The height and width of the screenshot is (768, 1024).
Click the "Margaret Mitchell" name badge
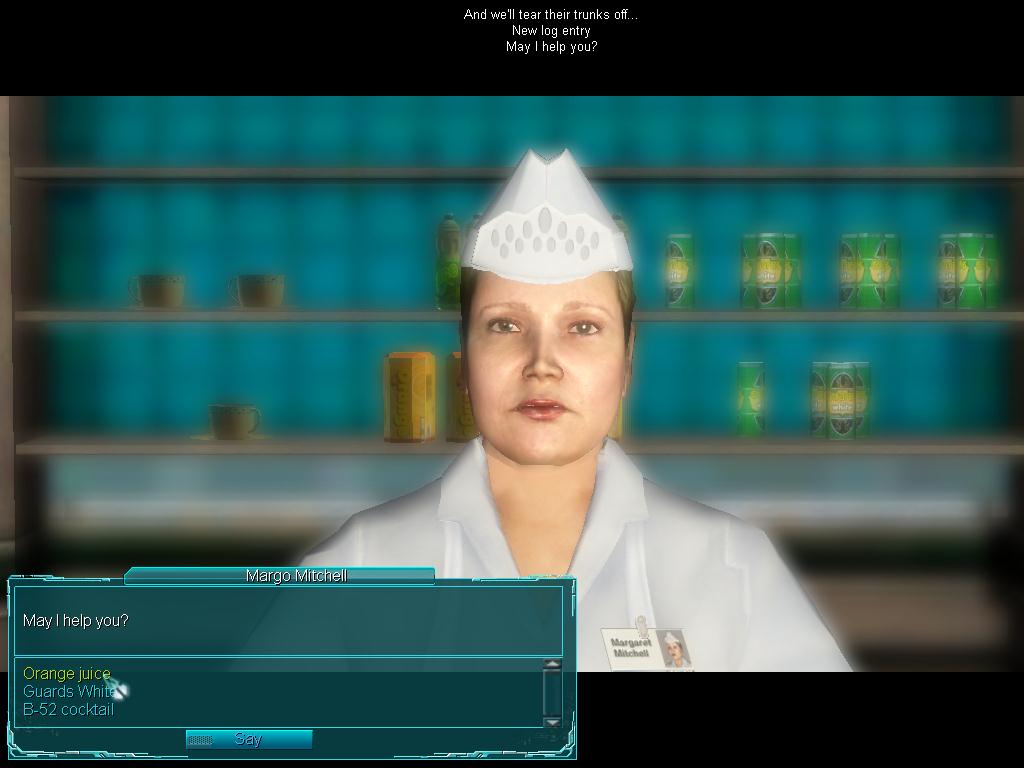(645, 649)
